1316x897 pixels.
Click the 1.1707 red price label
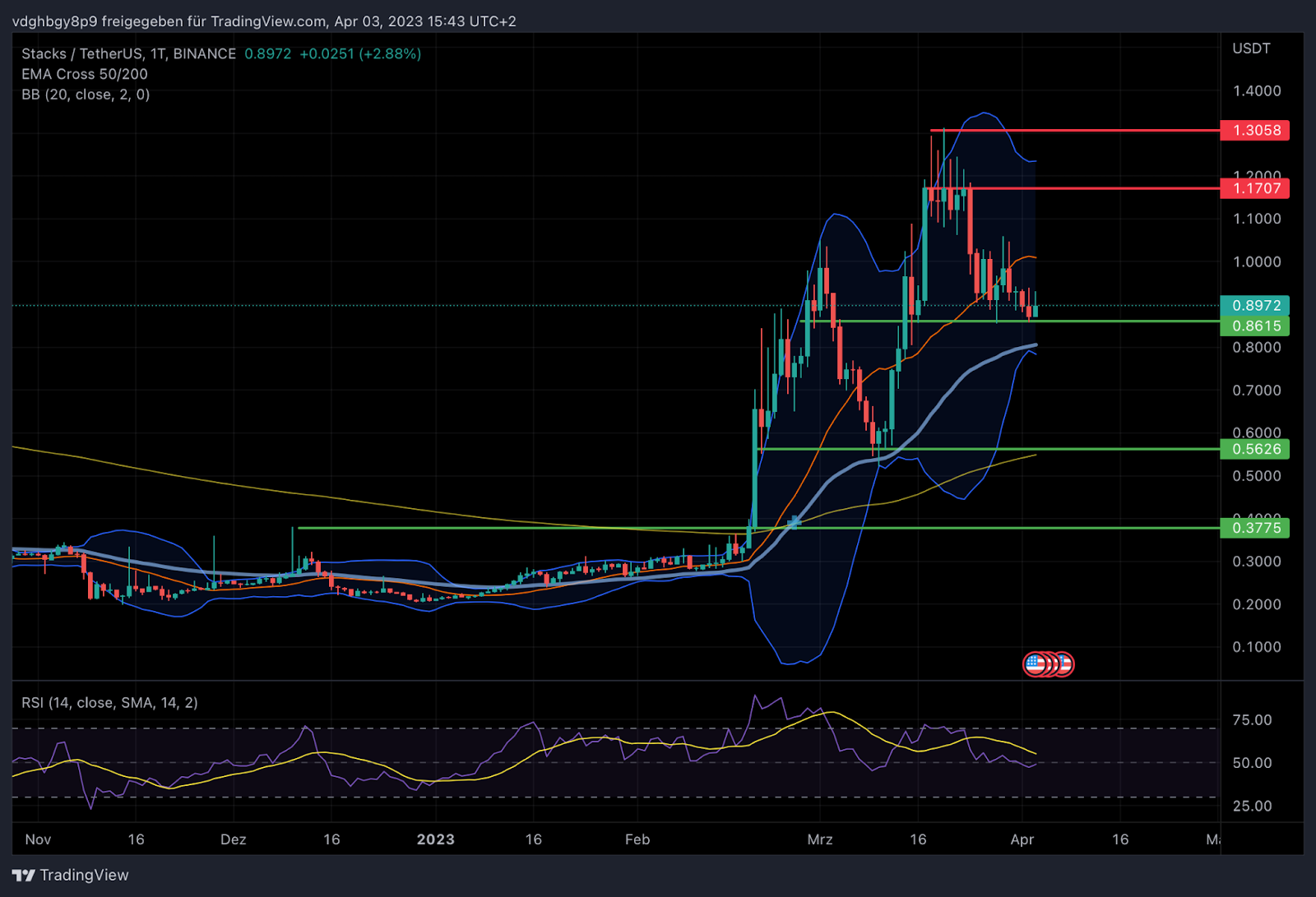pos(1255,188)
